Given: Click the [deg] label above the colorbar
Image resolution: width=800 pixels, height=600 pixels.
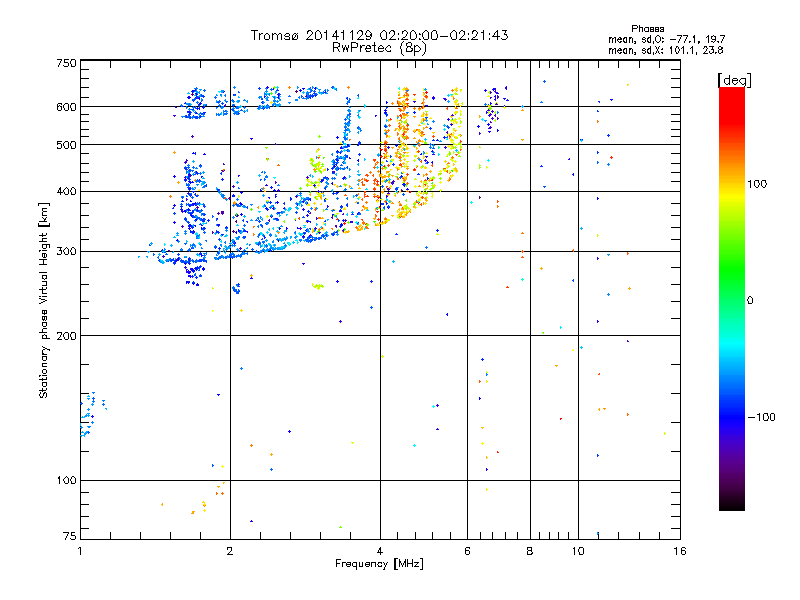Looking at the screenshot, I should (x=735, y=79).
